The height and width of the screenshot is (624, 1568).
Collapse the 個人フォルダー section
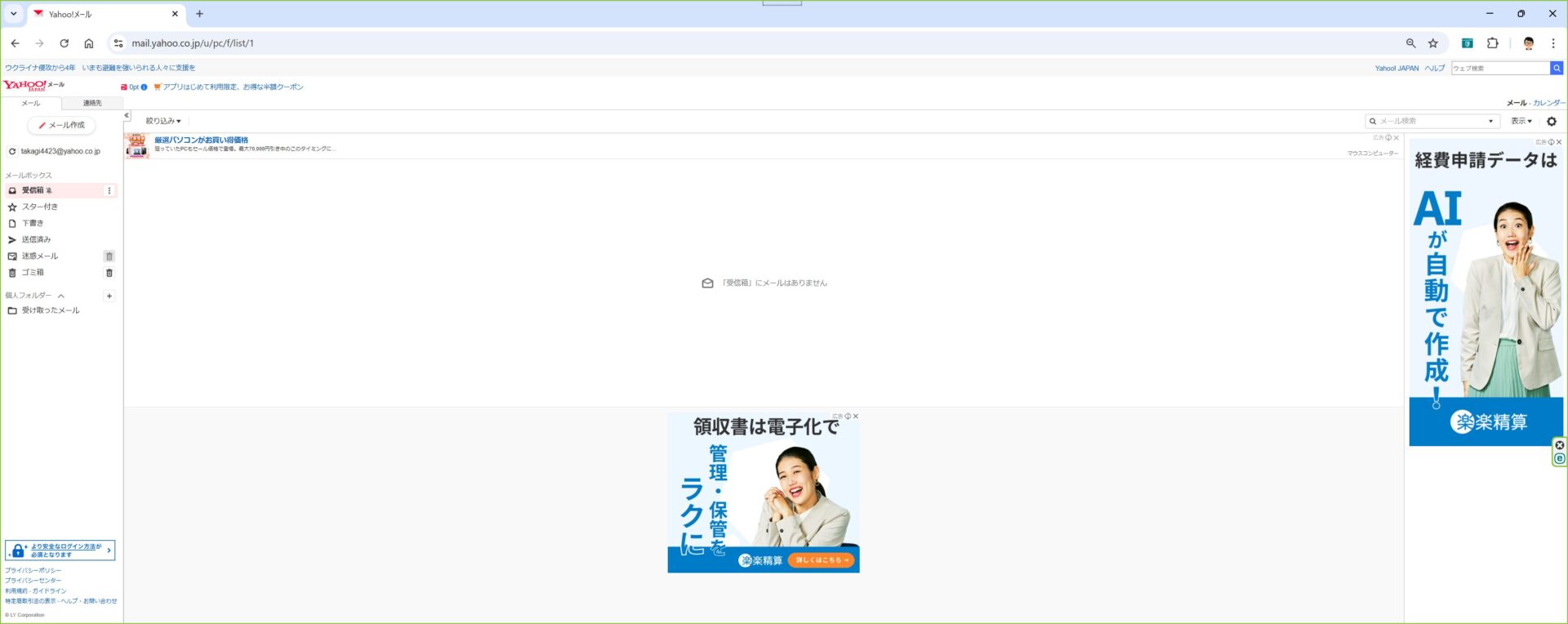[61, 296]
